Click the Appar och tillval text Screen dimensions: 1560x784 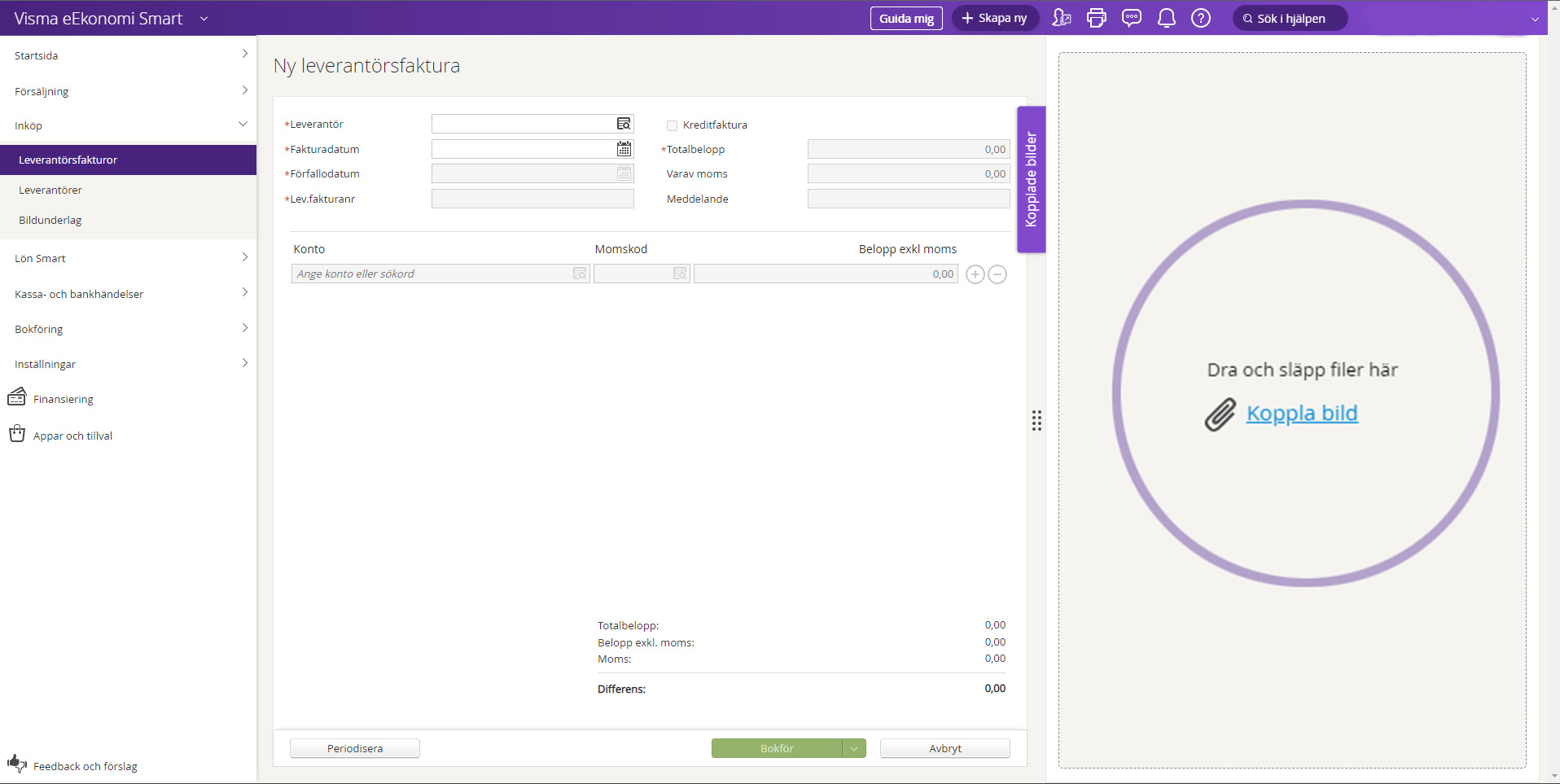click(72, 436)
